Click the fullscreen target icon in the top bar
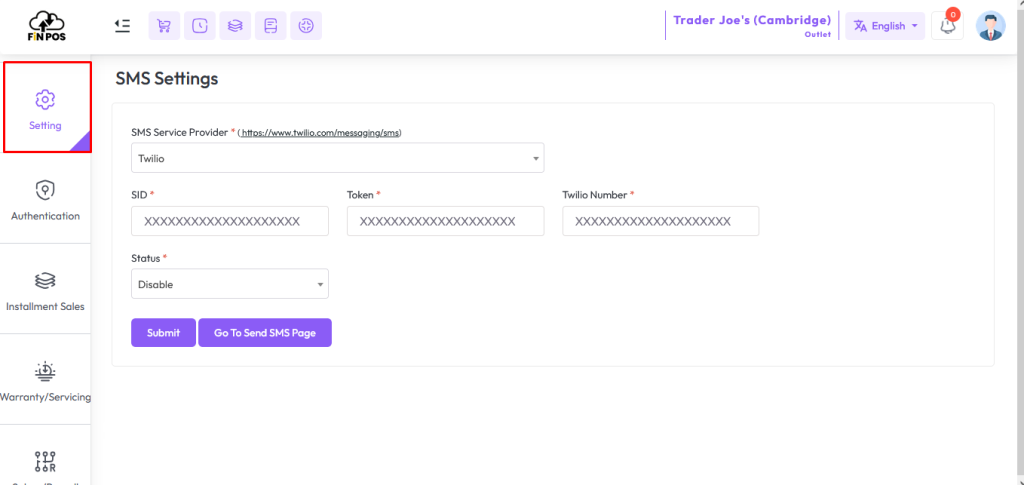Screen dimensions: 1024x485 [x=306, y=26]
